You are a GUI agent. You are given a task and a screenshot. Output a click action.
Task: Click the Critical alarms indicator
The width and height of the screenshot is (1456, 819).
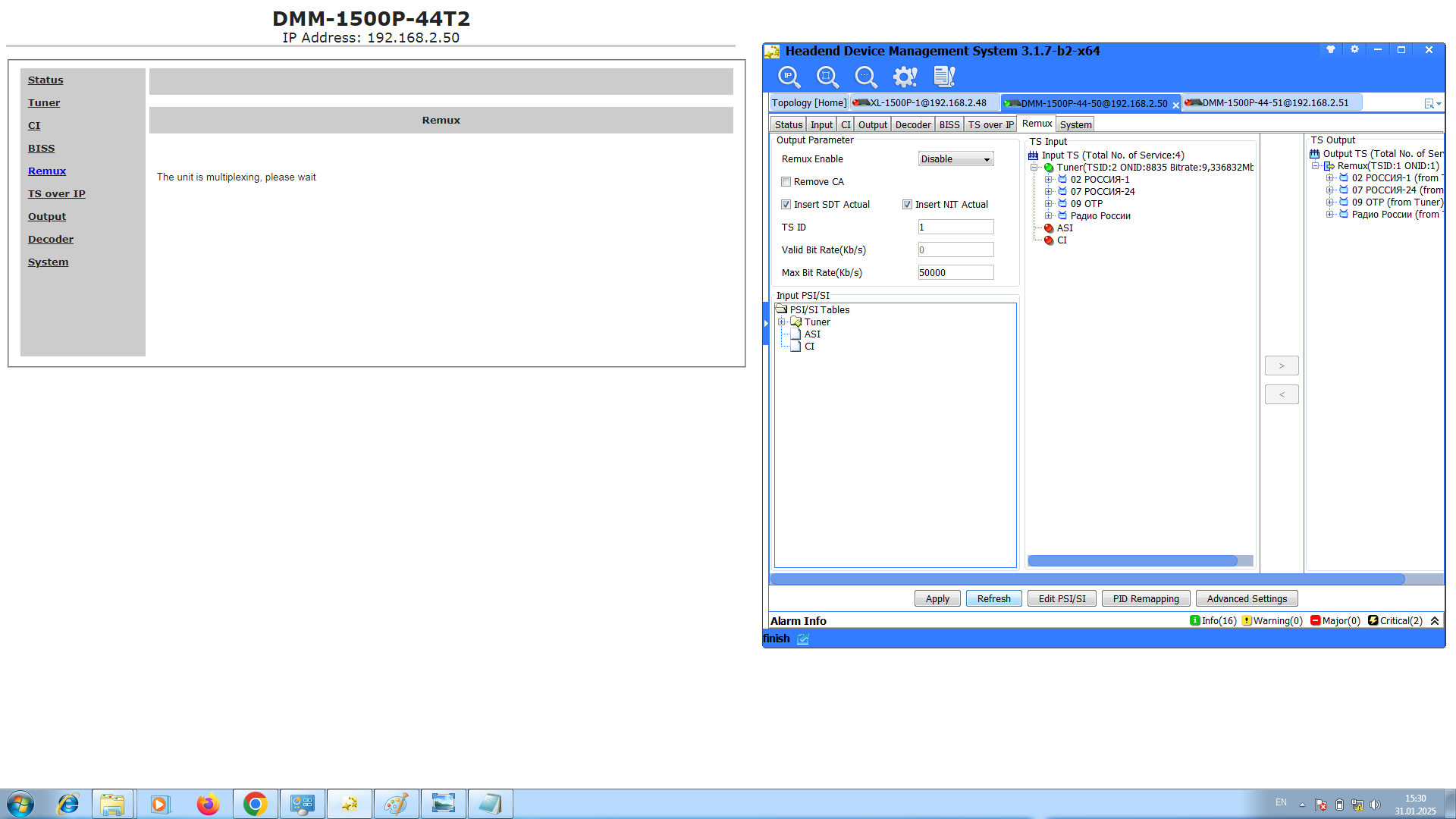pyautogui.click(x=1395, y=621)
